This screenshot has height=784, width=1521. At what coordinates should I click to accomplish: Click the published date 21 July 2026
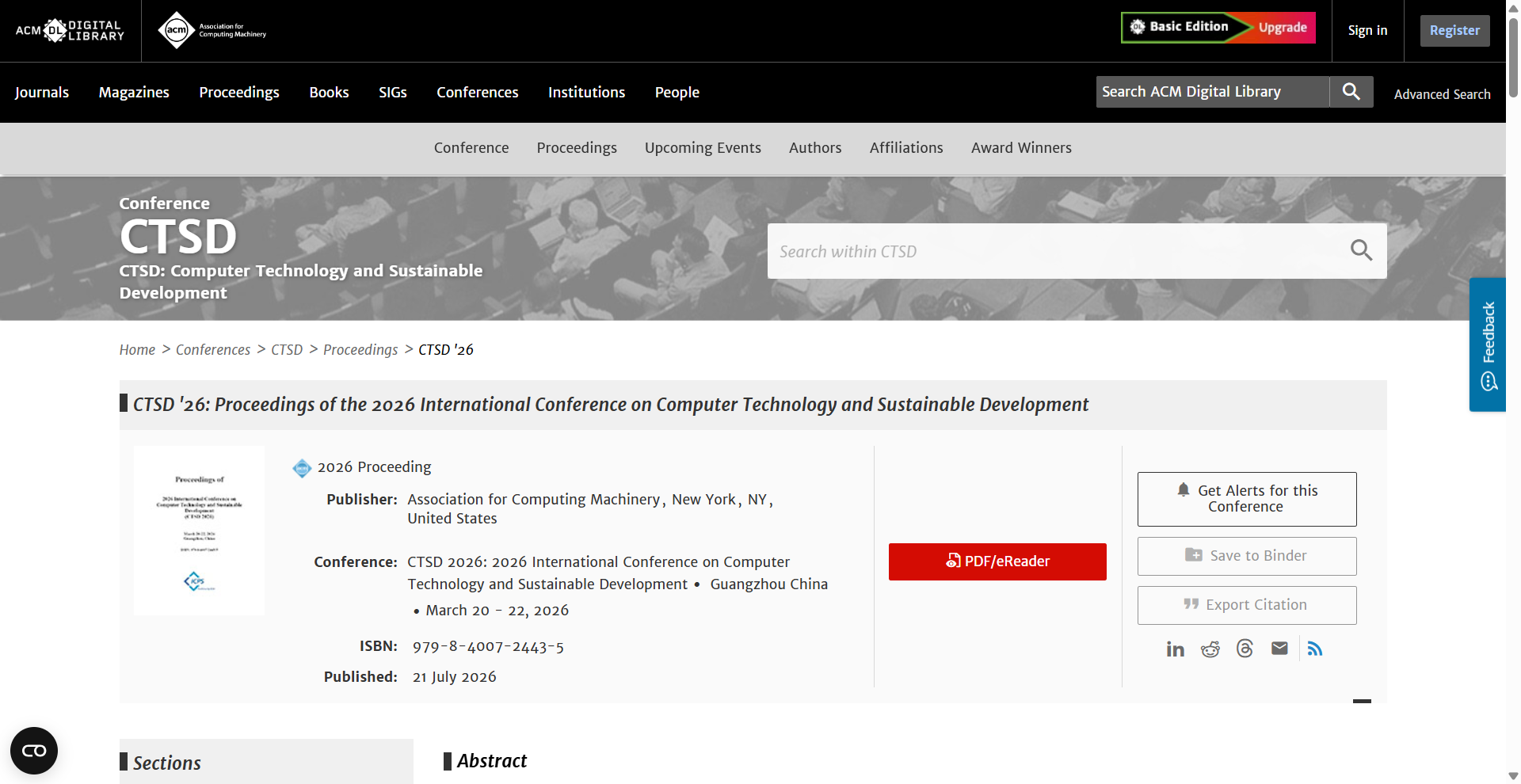[454, 677]
